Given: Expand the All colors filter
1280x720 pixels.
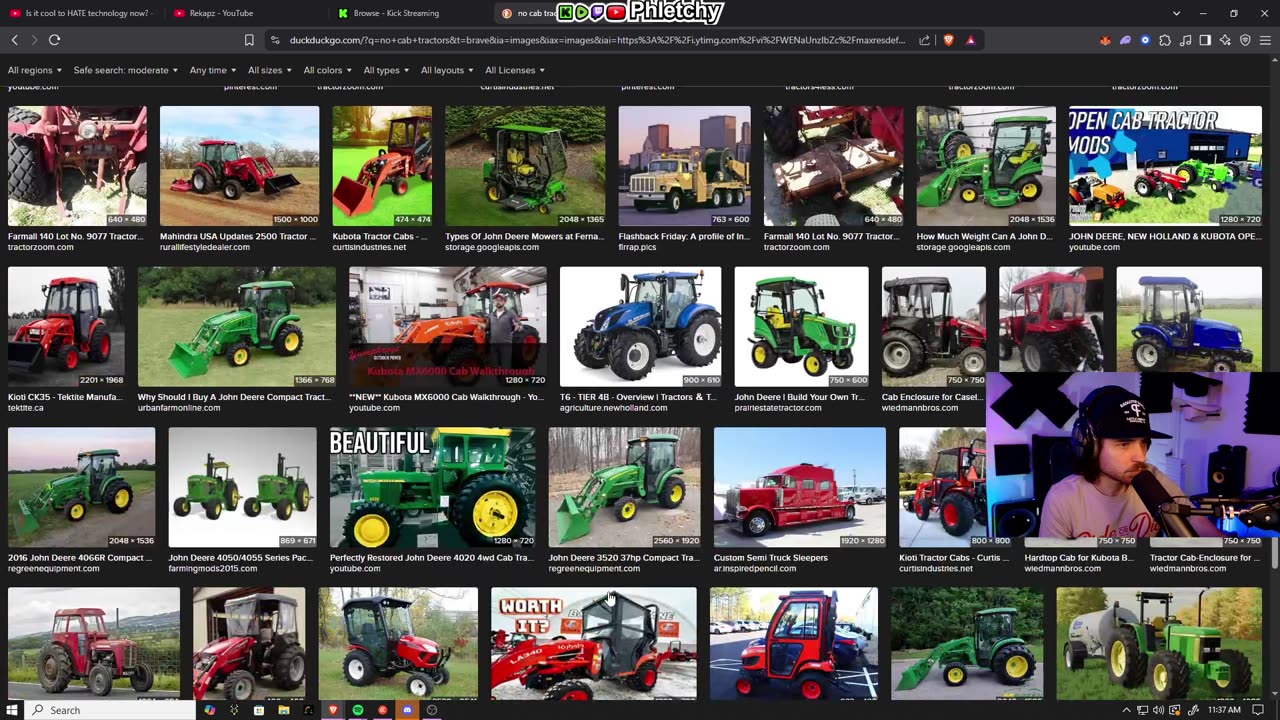Looking at the screenshot, I should pos(328,70).
